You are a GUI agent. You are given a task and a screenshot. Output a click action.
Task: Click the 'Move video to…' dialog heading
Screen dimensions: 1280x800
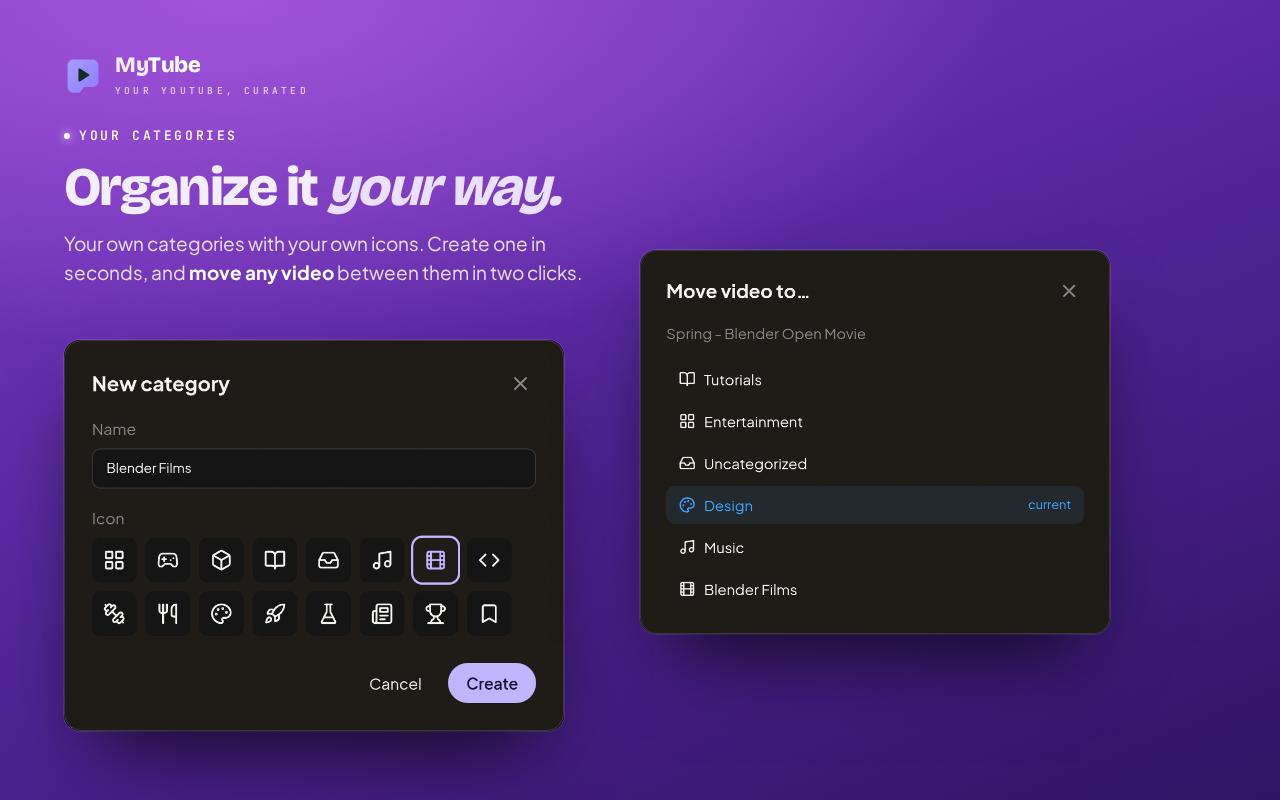(738, 291)
